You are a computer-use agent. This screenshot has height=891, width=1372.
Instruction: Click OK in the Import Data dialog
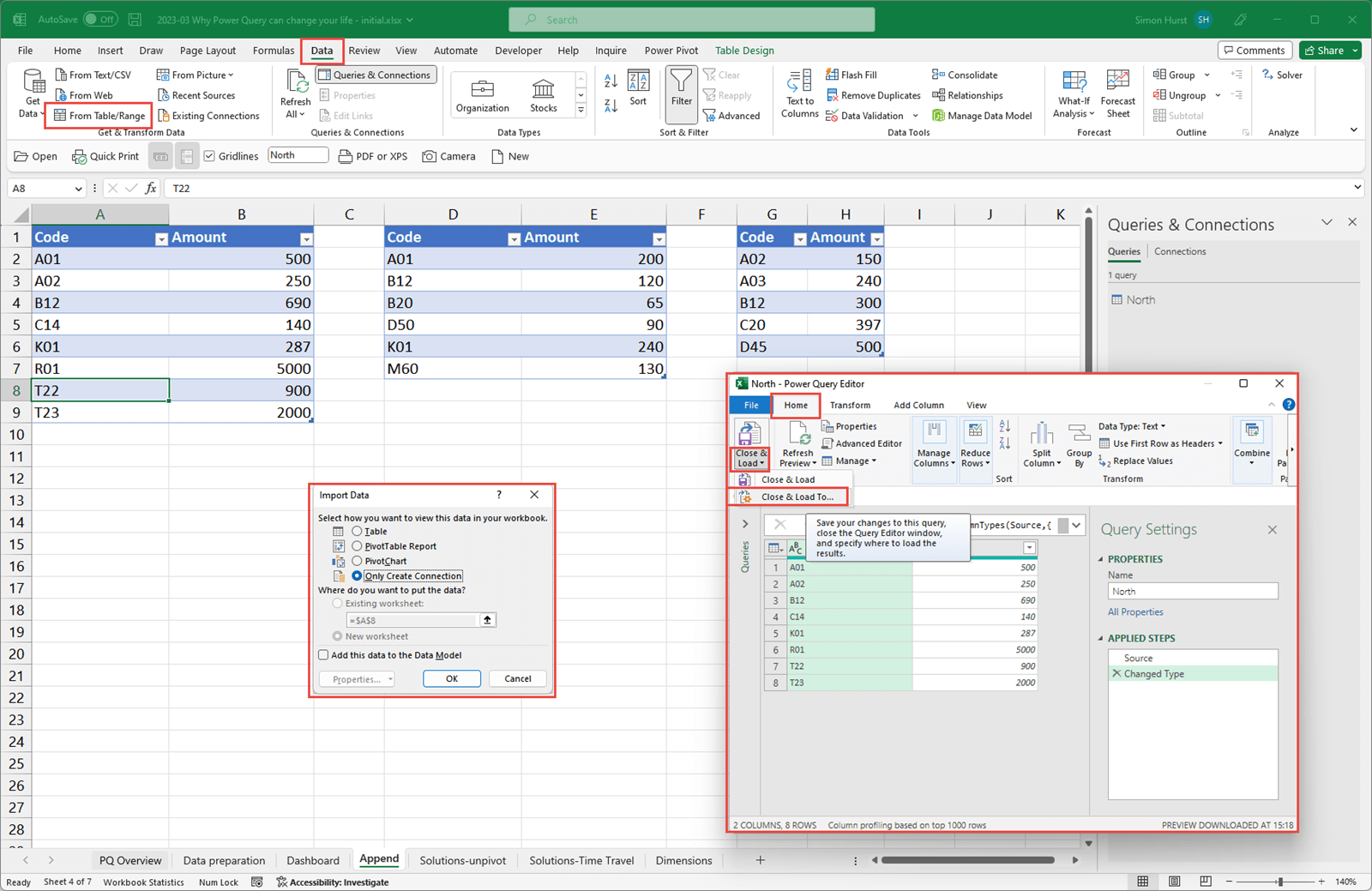pyautogui.click(x=452, y=678)
